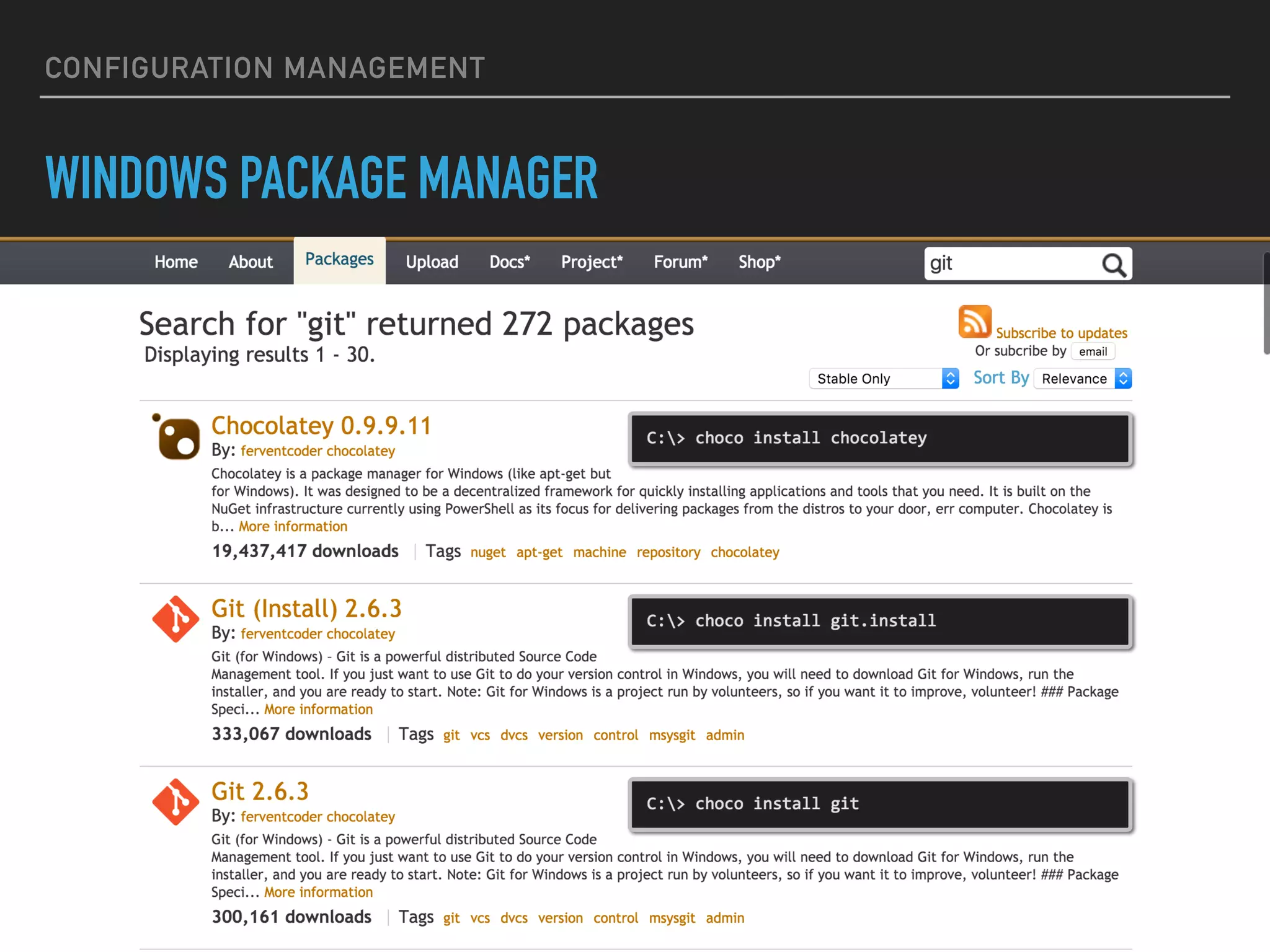Click the 333,067 downloads text
Screen dimensions: 1270x952
[x=291, y=734]
